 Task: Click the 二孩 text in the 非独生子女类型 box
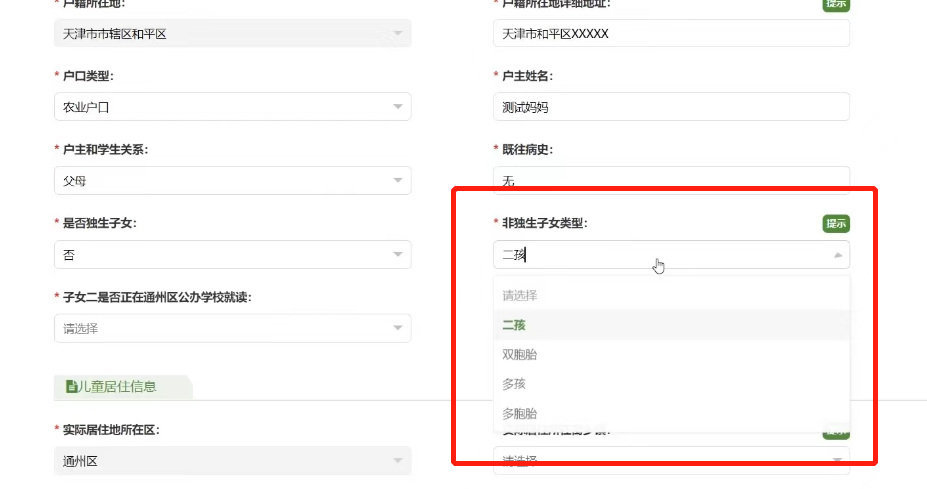tap(513, 255)
